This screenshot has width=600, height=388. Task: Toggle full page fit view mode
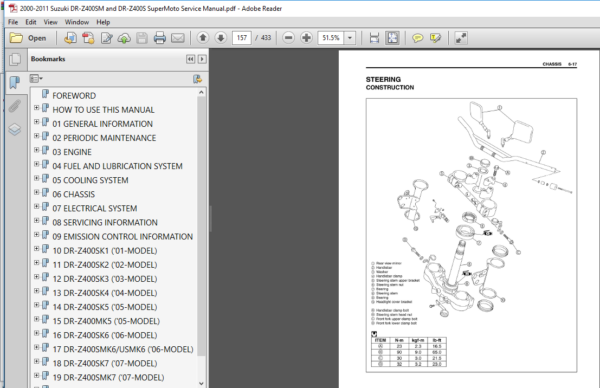pos(392,37)
